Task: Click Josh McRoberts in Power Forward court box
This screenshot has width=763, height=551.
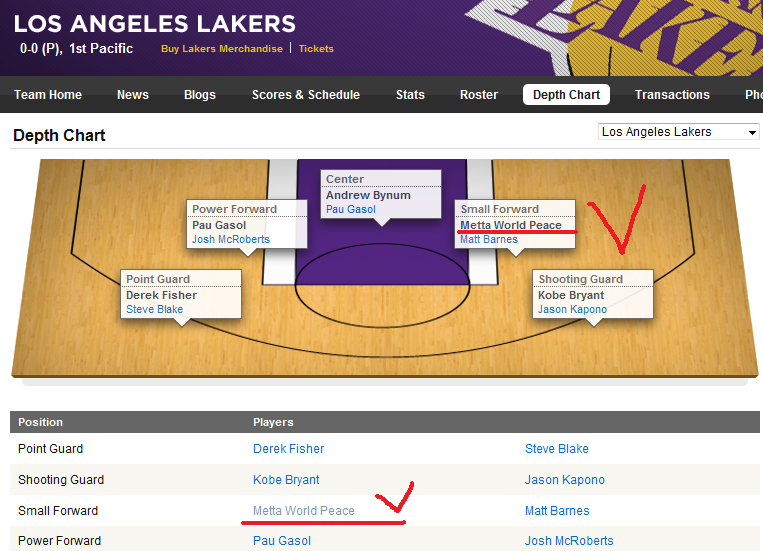Action: (231, 239)
